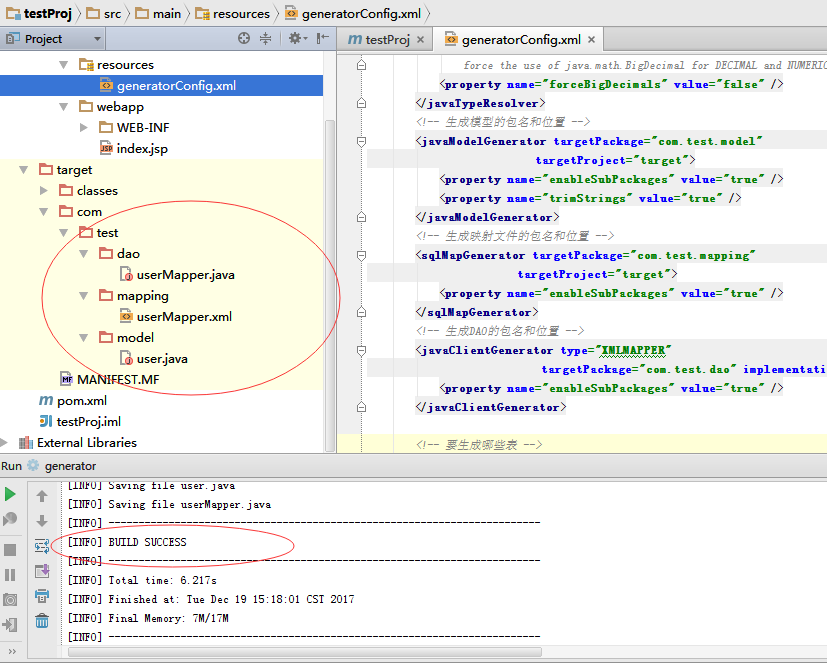Open project panel settings gear

click(298, 38)
